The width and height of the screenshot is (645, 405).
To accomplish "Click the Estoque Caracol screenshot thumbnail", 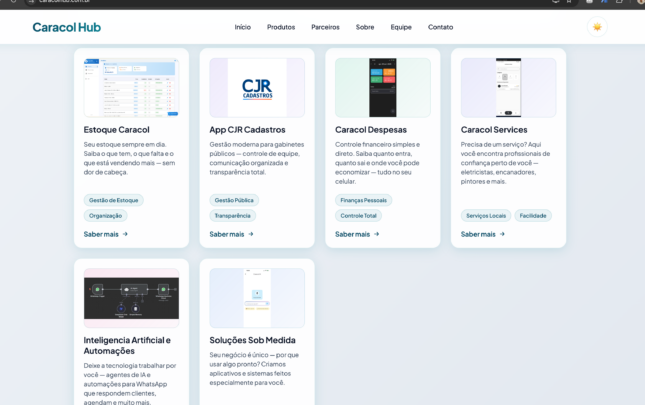I will [131, 88].
